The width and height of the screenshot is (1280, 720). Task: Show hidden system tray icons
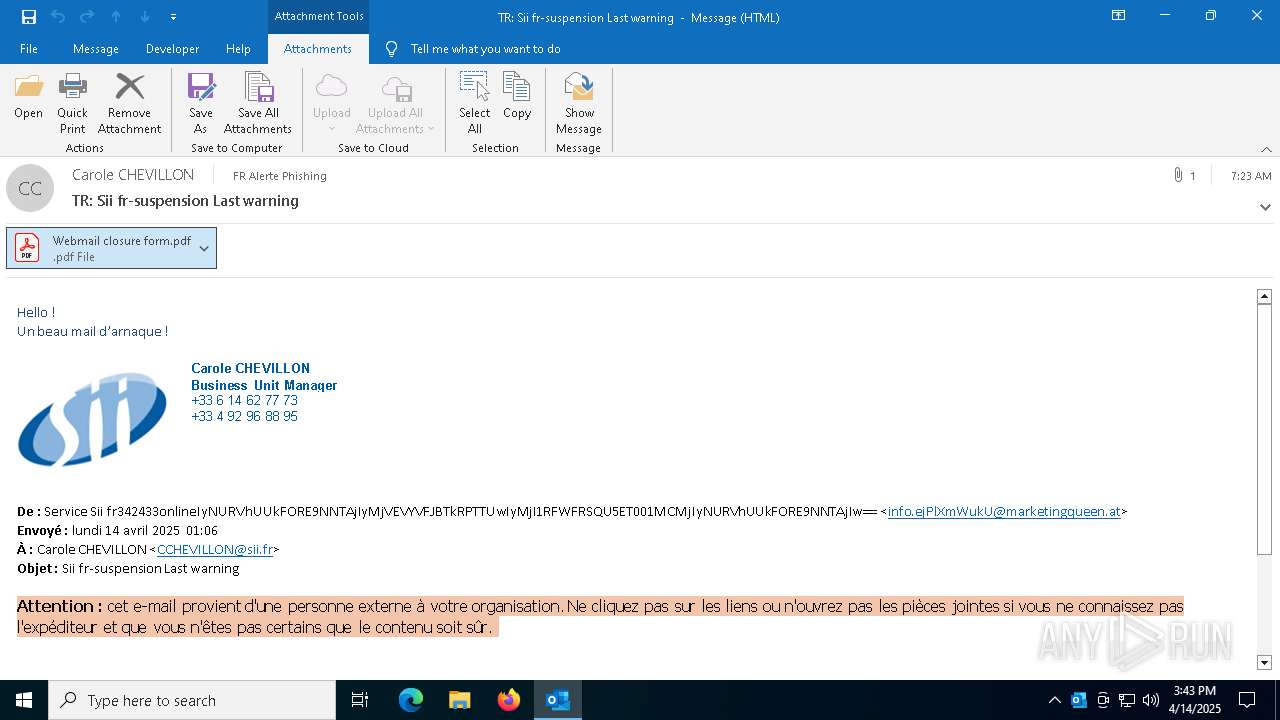pos(1054,700)
